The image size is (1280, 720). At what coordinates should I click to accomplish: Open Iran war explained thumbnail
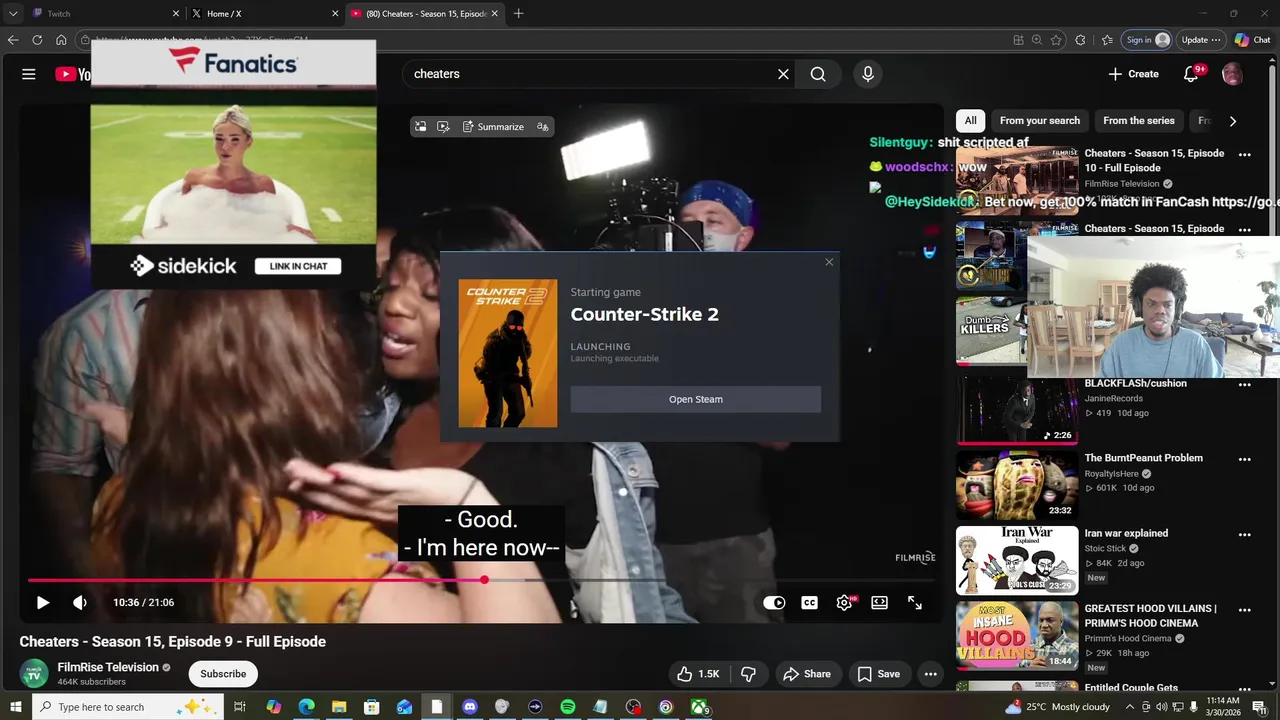click(1017, 560)
